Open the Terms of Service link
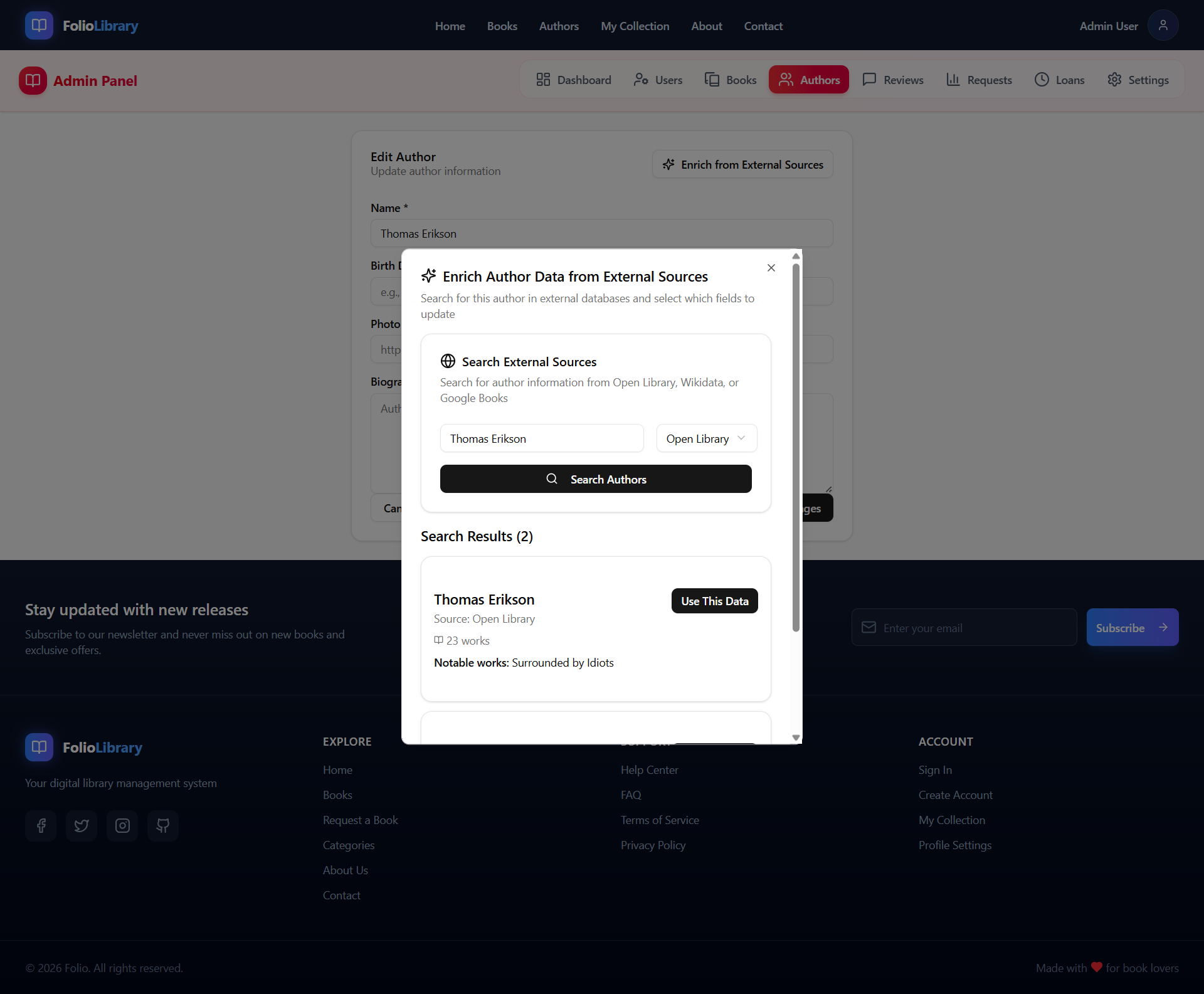 click(660, 820)
